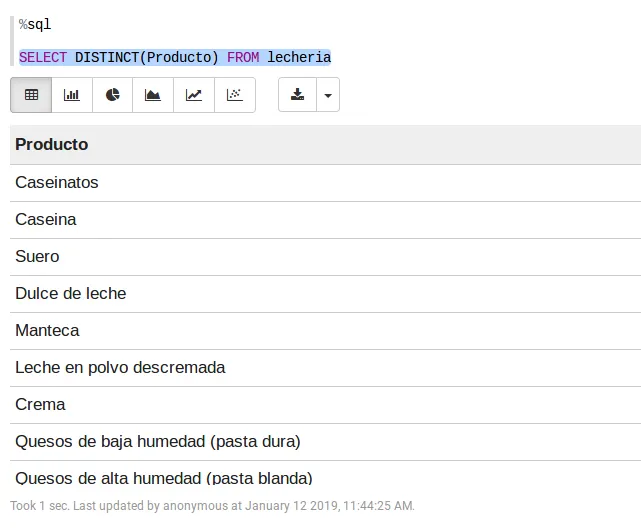The width and height of the screenshot is (641, 530).
Task: Show results as area chart
Action: click(153, 95)
